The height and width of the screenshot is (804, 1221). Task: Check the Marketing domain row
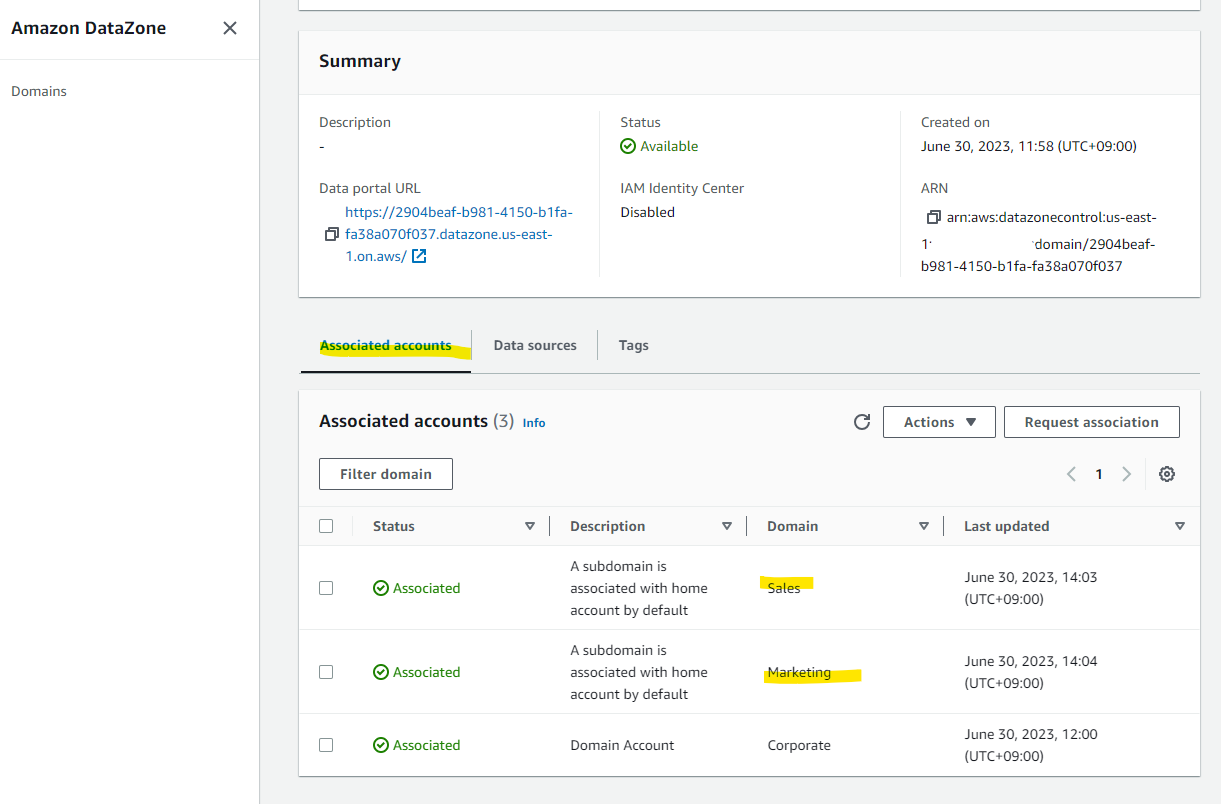click(x=326, y=672)
